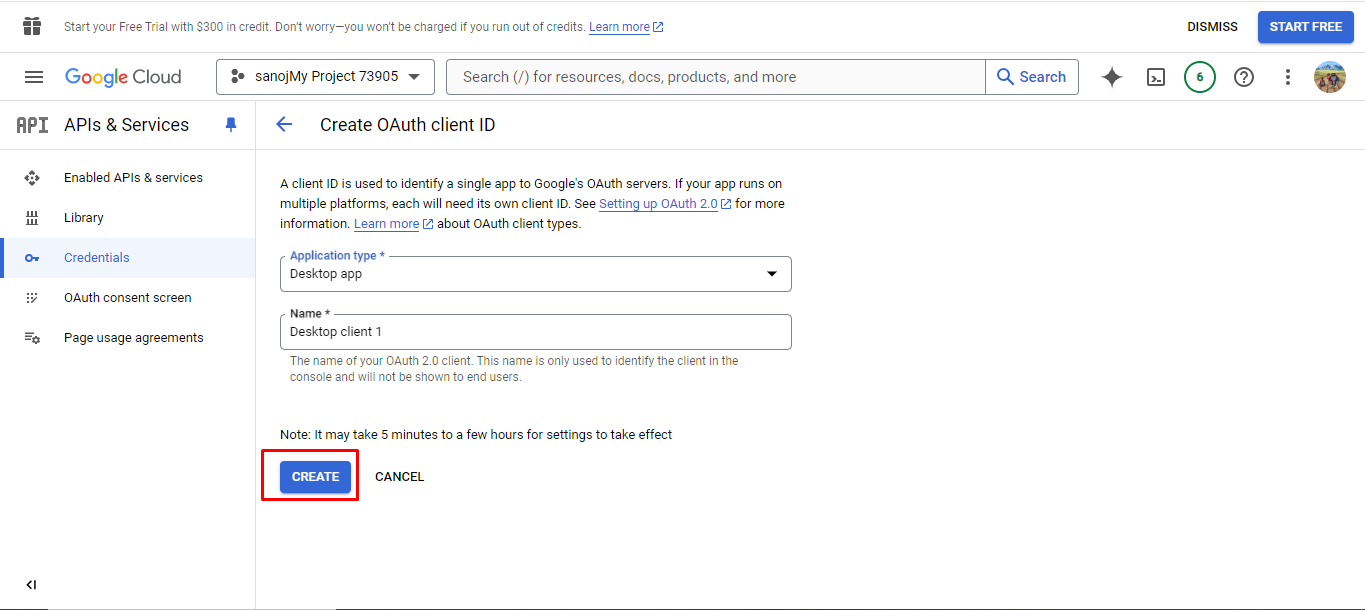Open the Library menu item
The height and width of the screenshot is (610, 1365).
coord(84,218)
